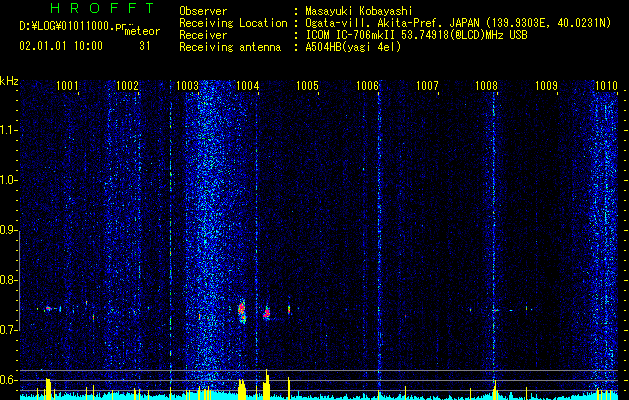Click the tallest yellow power bar after 1004
This screenshot has height=400, width=629.
pyautogui.click(x=267, y=383)
